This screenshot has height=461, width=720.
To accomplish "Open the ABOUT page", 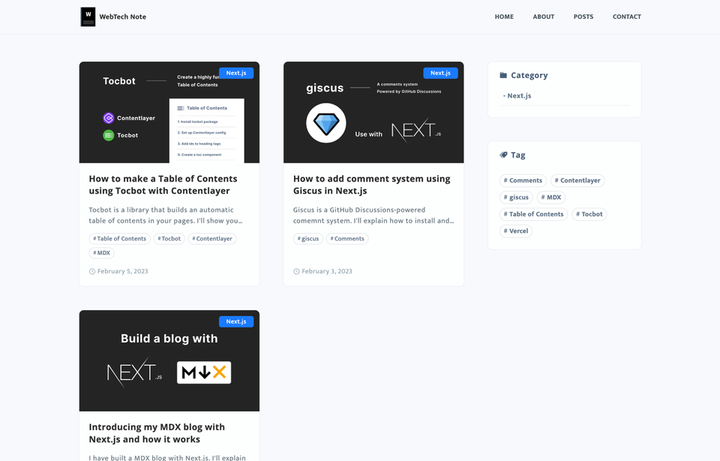I will pos(543,17).
